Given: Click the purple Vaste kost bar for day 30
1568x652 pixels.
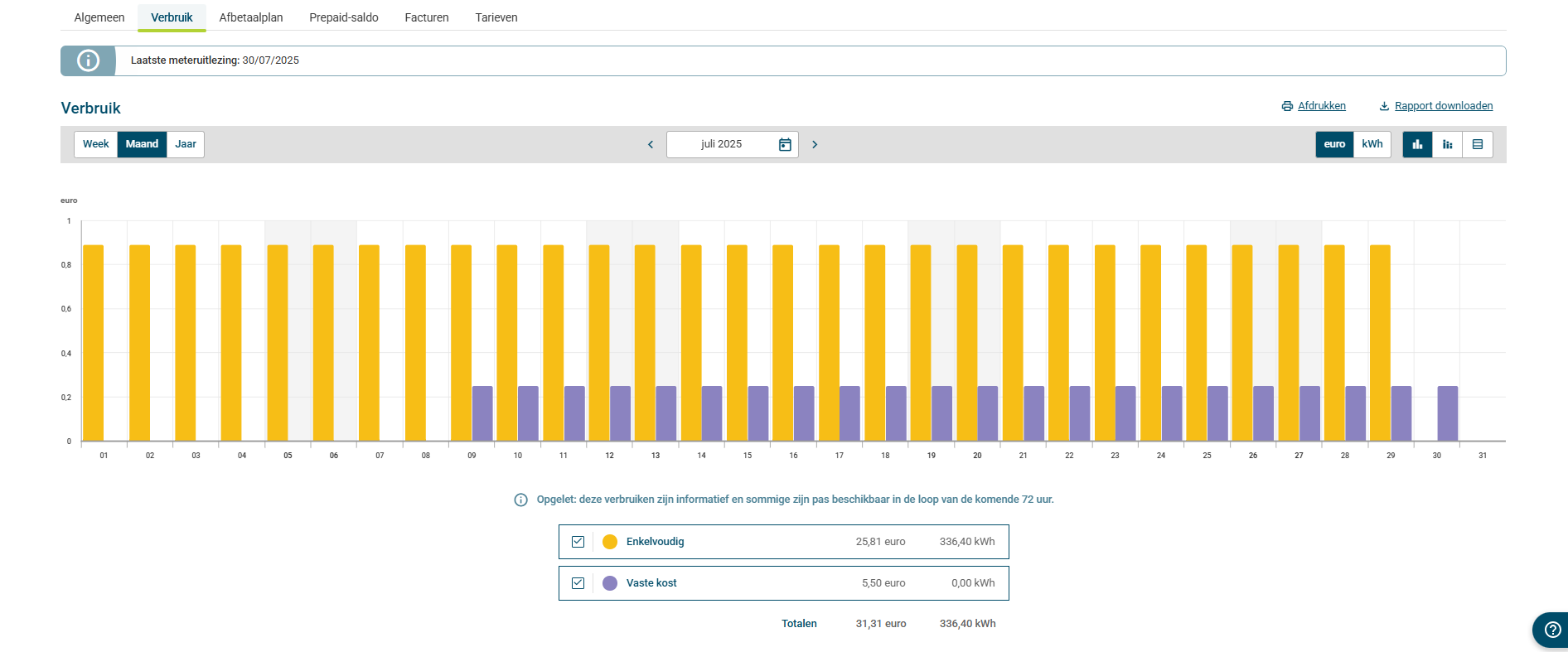Looking at the screenshot, I should tap(1447, 413).
